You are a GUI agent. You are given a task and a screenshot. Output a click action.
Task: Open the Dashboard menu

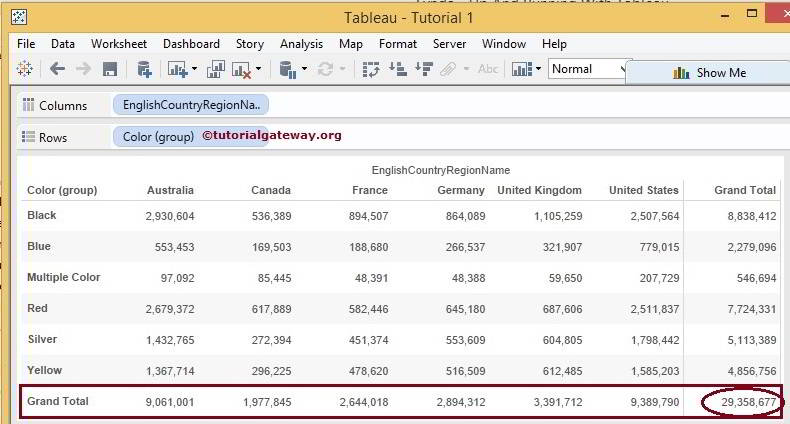click(191, 44)
